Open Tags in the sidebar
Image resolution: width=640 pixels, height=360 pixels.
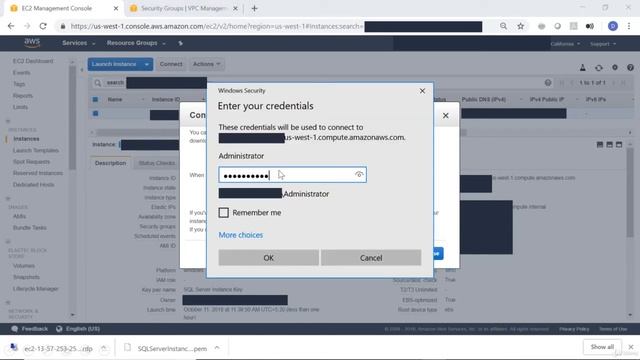(19, 84)
